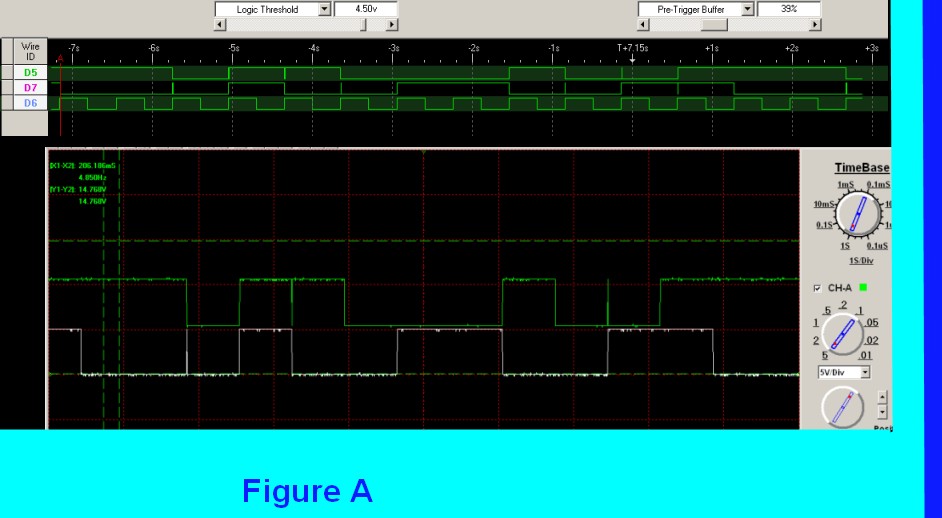This screenshot has height=518, width=942.
Task: Click the 1S/Div timebase readout
Action: click(861, 260)
